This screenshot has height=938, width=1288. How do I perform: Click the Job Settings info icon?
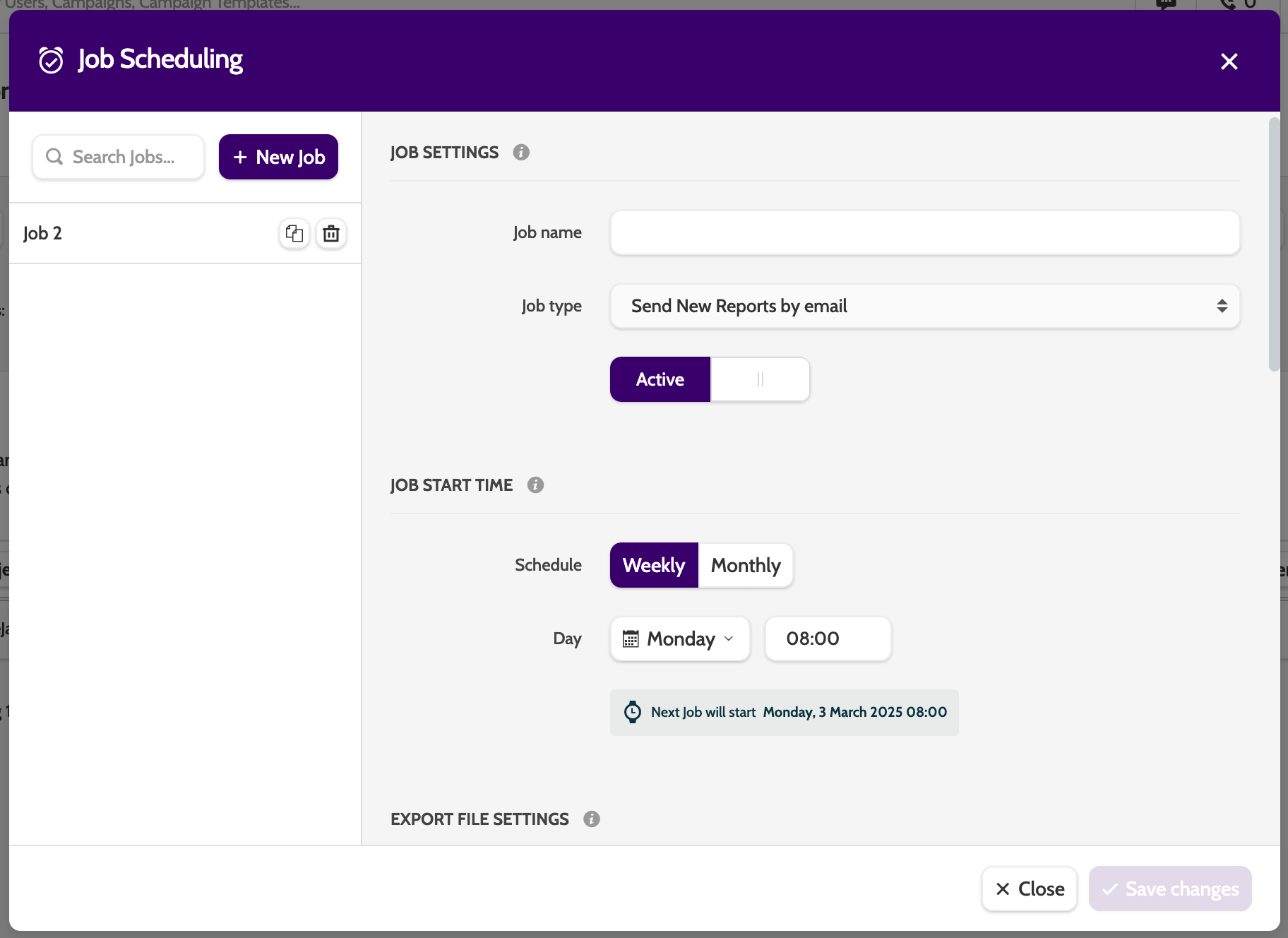[521, 153]
